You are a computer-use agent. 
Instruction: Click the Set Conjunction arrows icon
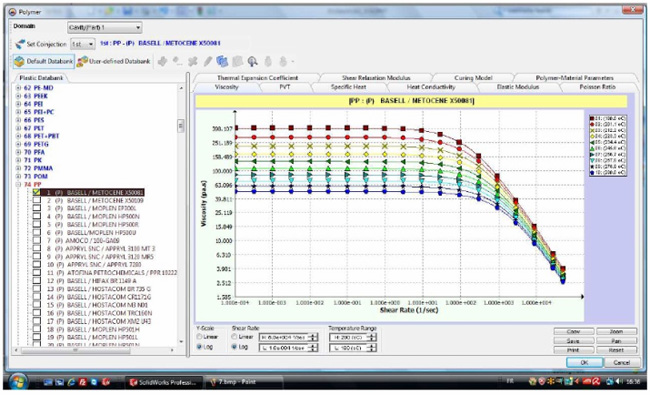(x=19, y=44)
